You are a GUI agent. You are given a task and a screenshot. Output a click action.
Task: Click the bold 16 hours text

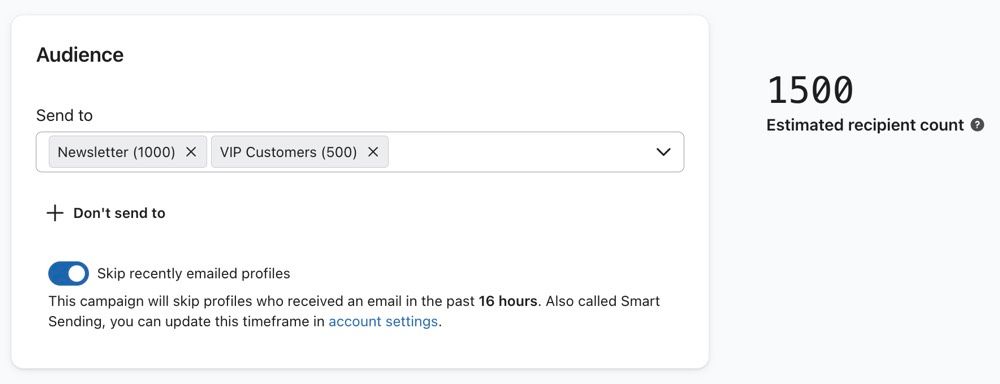[x=508, y=300]
